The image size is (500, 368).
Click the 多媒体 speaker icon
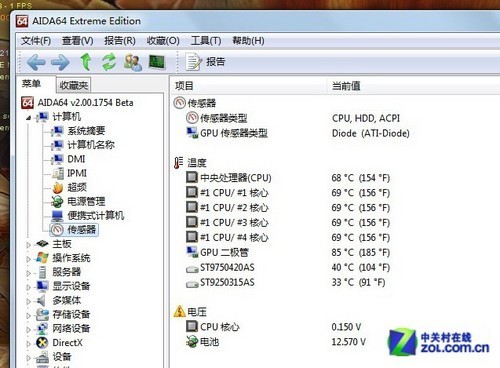point(41,301)
